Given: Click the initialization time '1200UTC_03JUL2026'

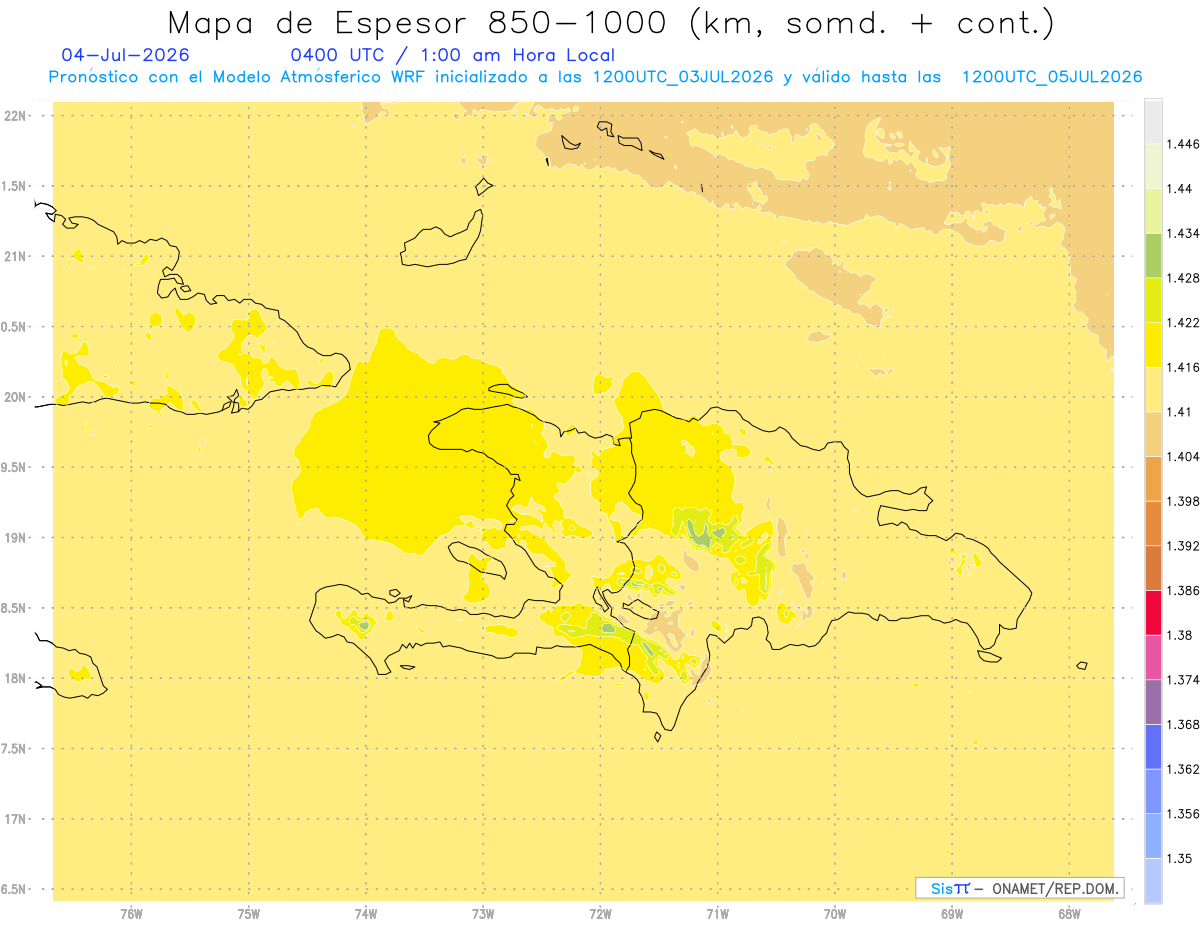Looking at the screenshot, I should pyautogui.click(x=682, y=77).
